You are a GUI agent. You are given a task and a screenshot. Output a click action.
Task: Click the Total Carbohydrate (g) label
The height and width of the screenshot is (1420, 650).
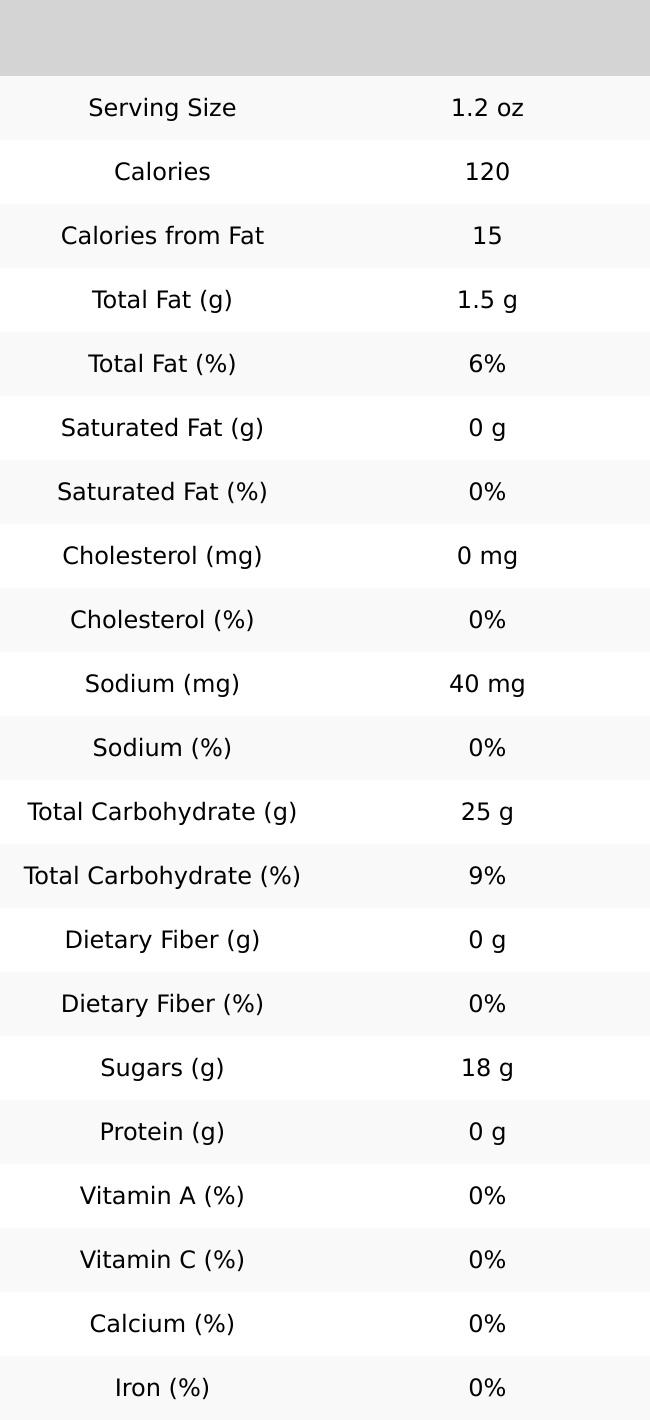point(162,812)
